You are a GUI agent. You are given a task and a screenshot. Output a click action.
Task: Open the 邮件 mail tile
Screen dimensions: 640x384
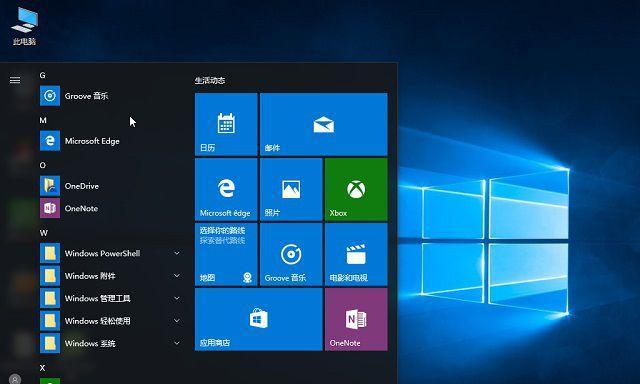[324, 124]
